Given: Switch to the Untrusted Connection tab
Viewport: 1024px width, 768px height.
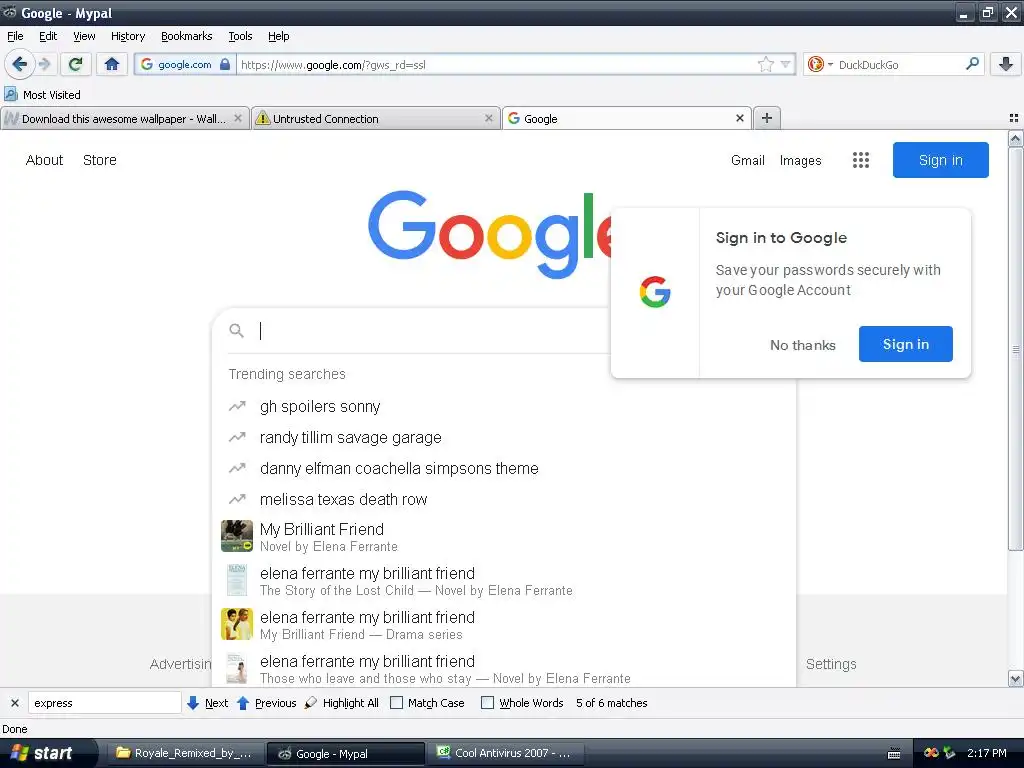Looking at the screenshot, I should [376, 118].
